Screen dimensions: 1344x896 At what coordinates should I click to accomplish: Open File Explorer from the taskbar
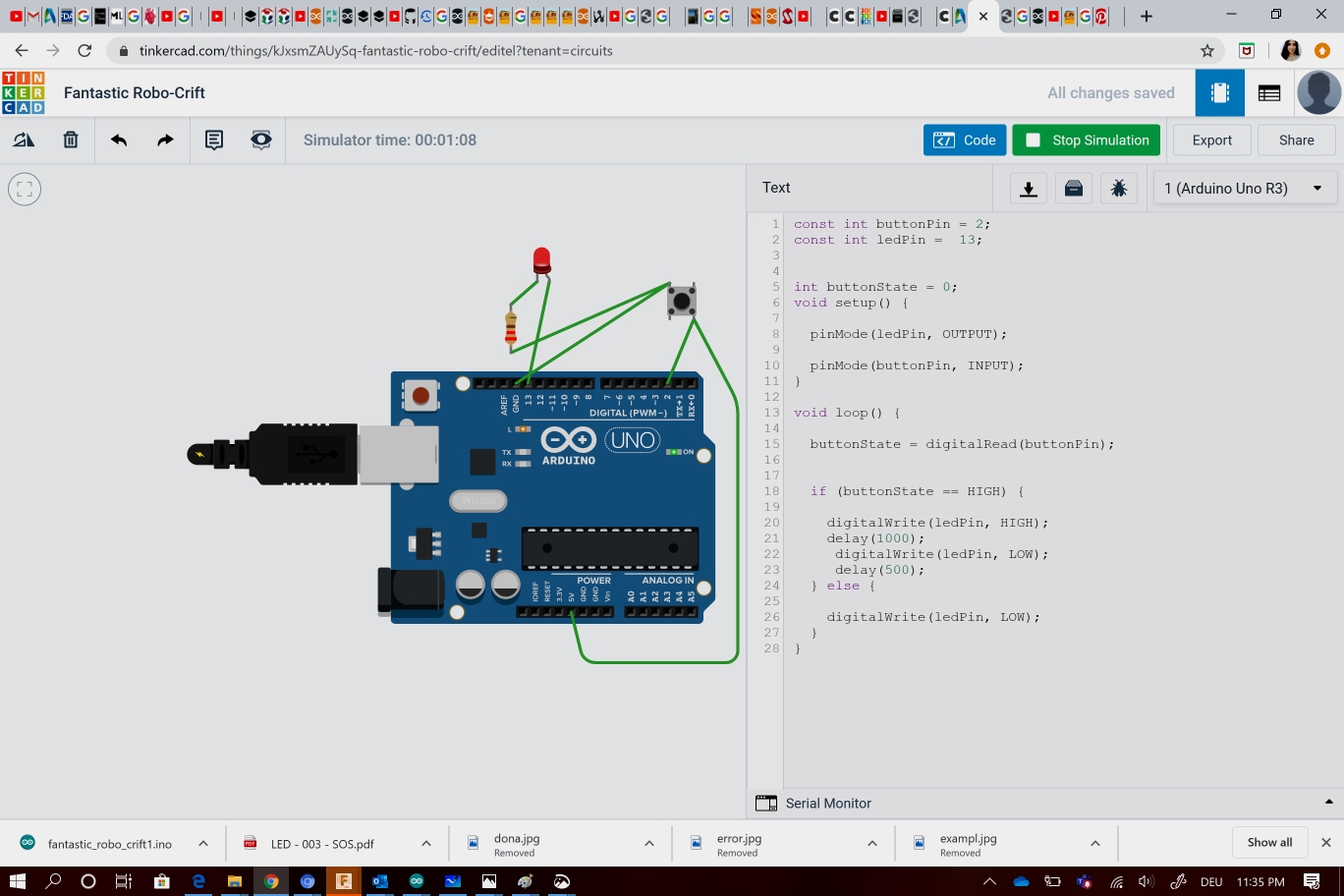pyautogui.click(x=235, y=881)
